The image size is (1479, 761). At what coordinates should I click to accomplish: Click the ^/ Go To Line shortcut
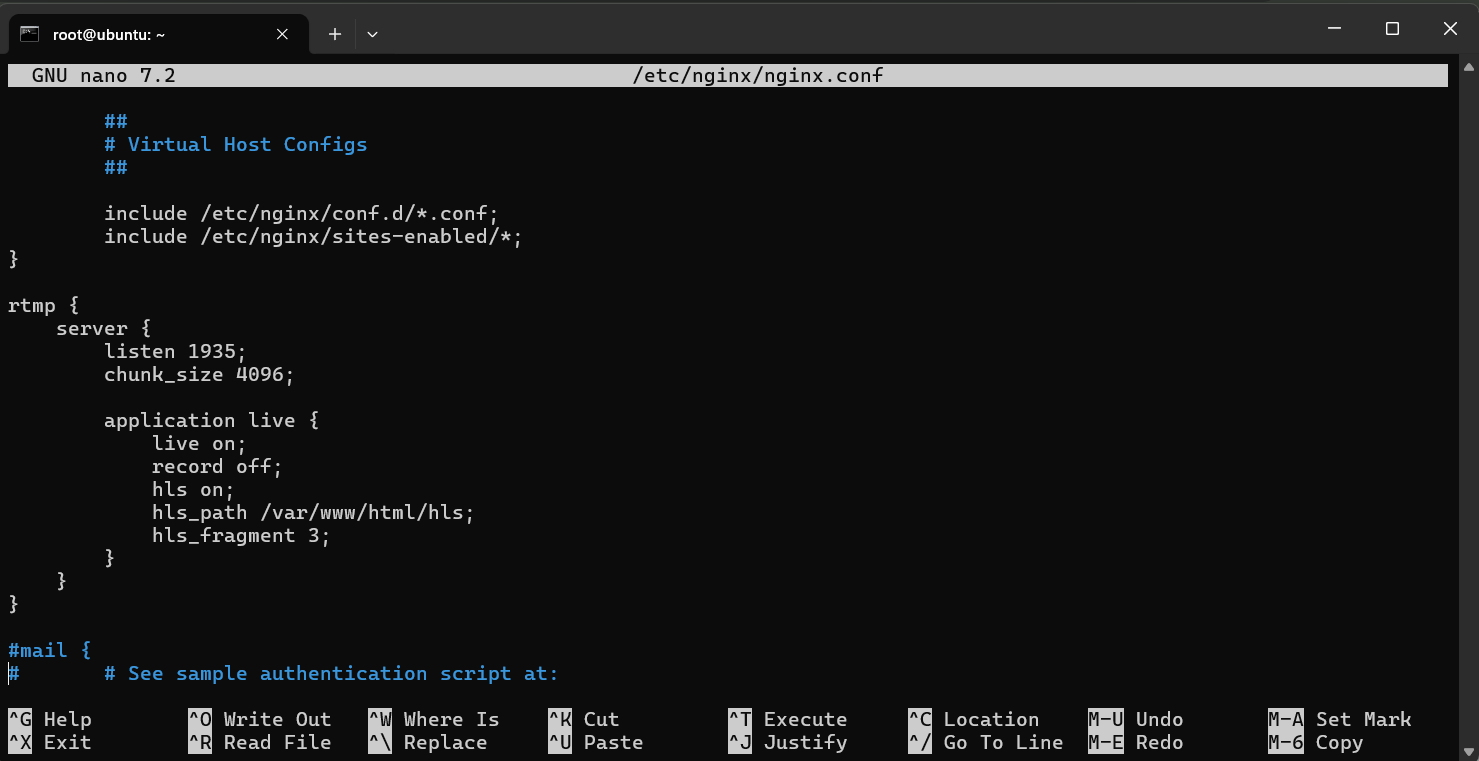(985, 742)
